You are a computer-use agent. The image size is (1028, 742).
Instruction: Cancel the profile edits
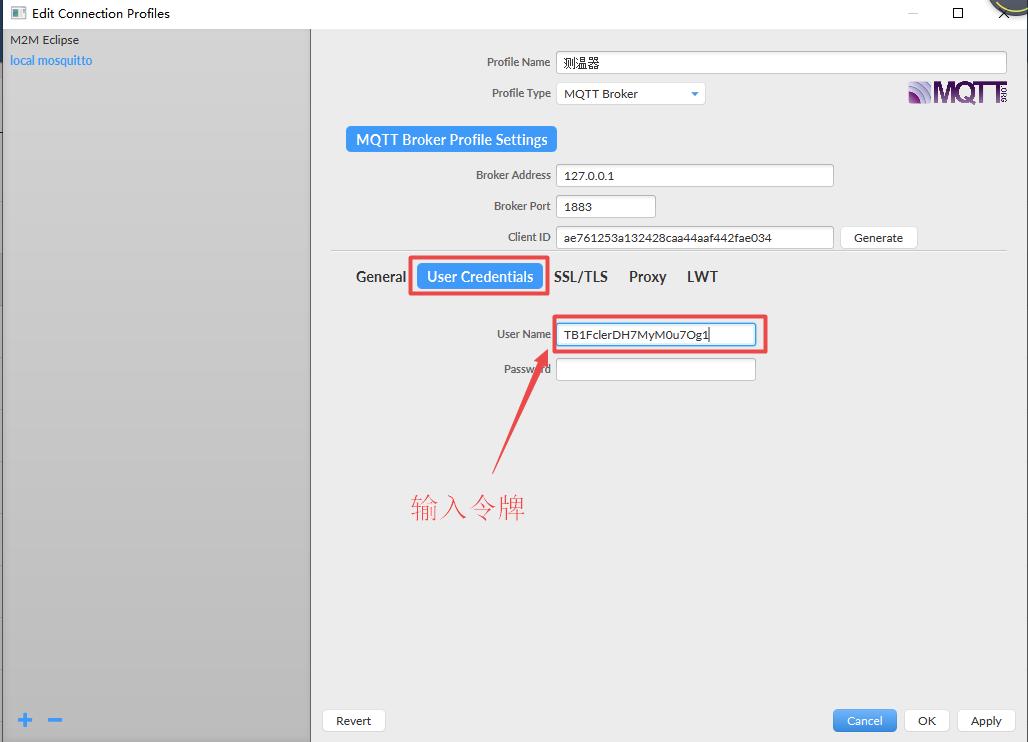pyautogui.click(x=864, y=720)
